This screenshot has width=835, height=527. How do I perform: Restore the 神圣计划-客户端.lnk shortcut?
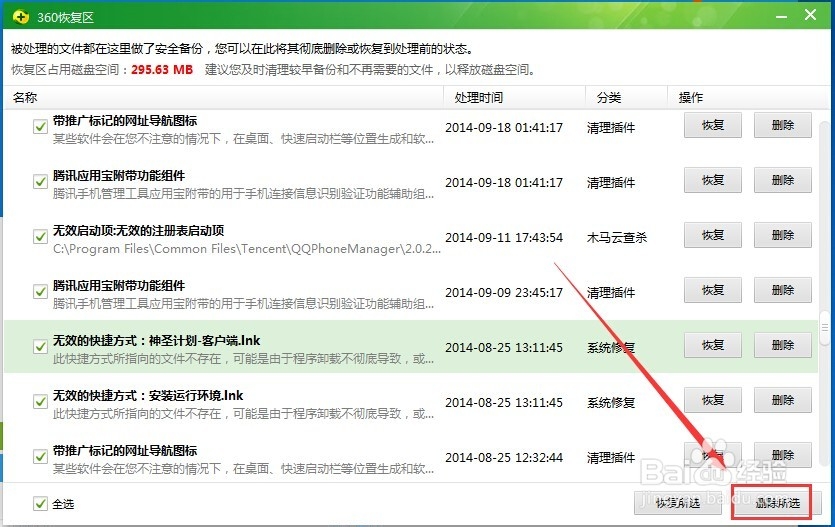713,345
